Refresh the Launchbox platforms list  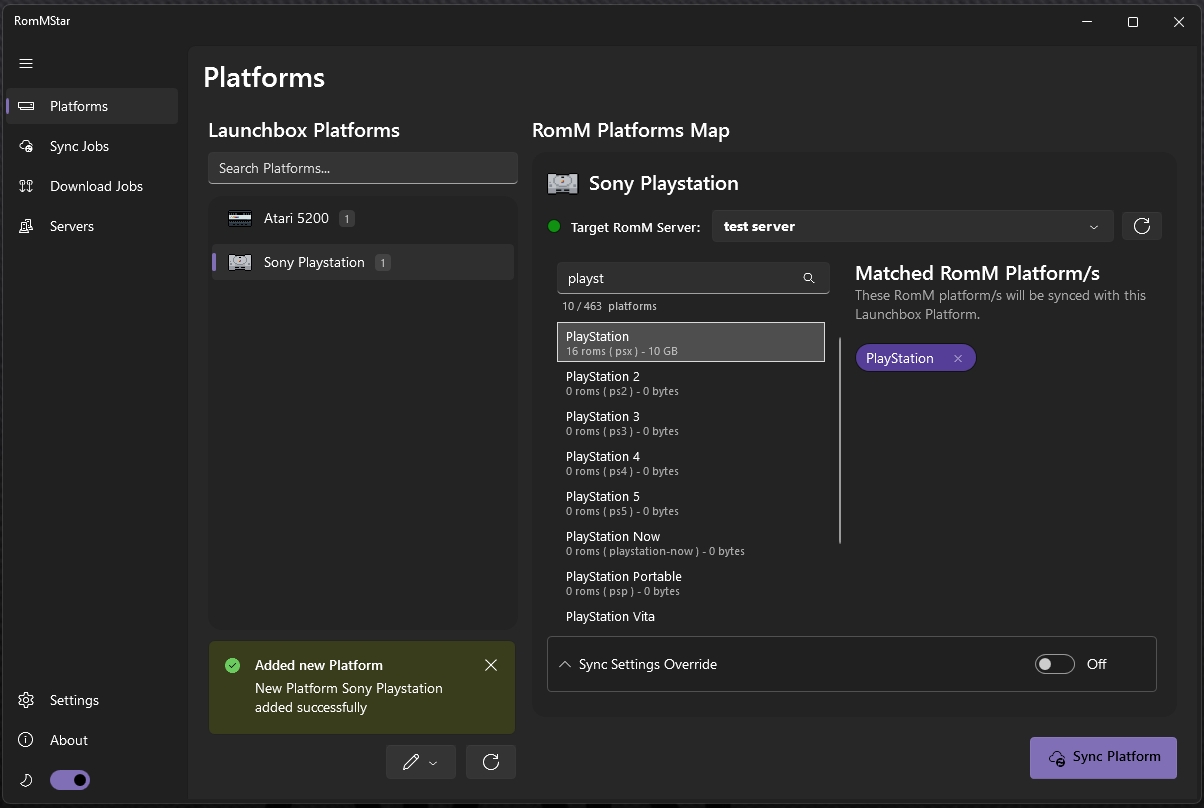coord(491,762)
